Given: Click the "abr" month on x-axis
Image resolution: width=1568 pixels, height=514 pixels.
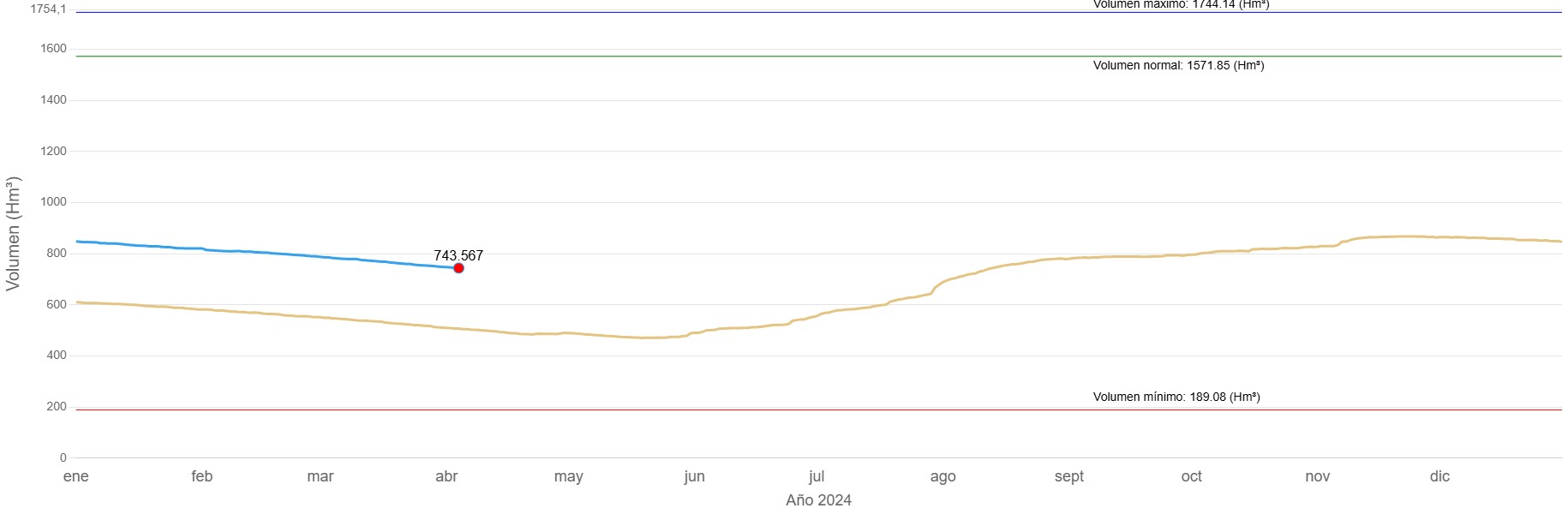Looking at the screenshot, I should (446, 476).
